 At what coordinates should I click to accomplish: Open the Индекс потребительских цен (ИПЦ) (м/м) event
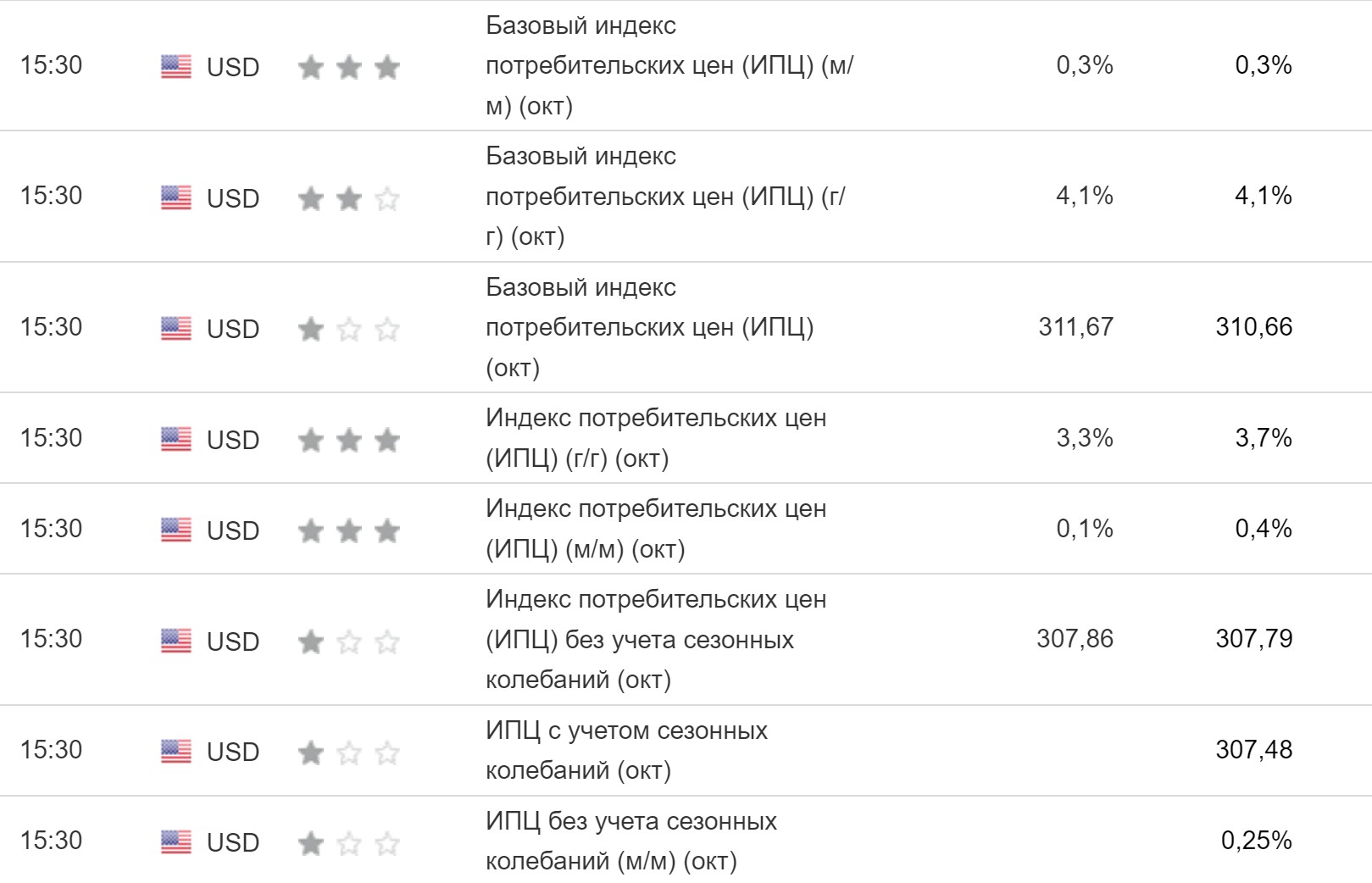655,529
